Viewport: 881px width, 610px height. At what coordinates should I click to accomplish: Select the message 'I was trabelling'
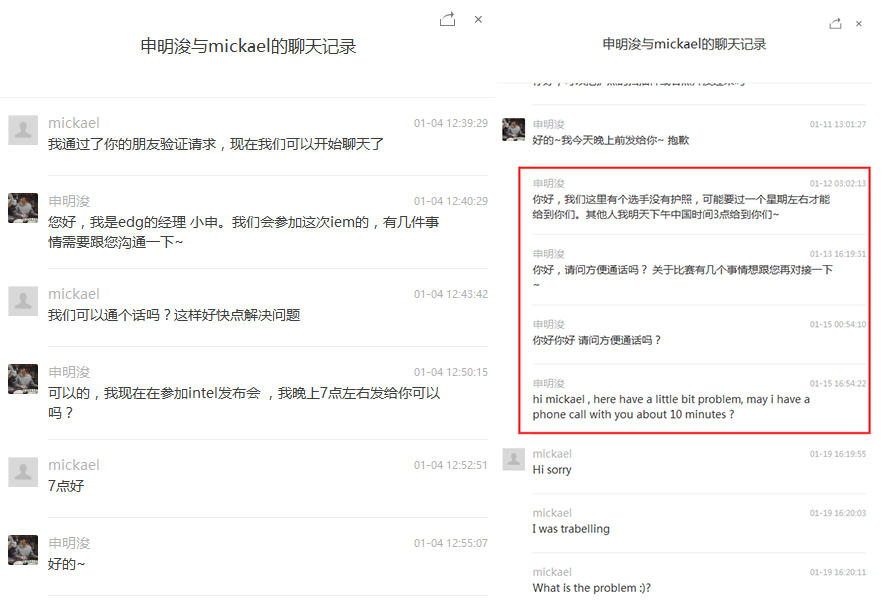point(571,529)
